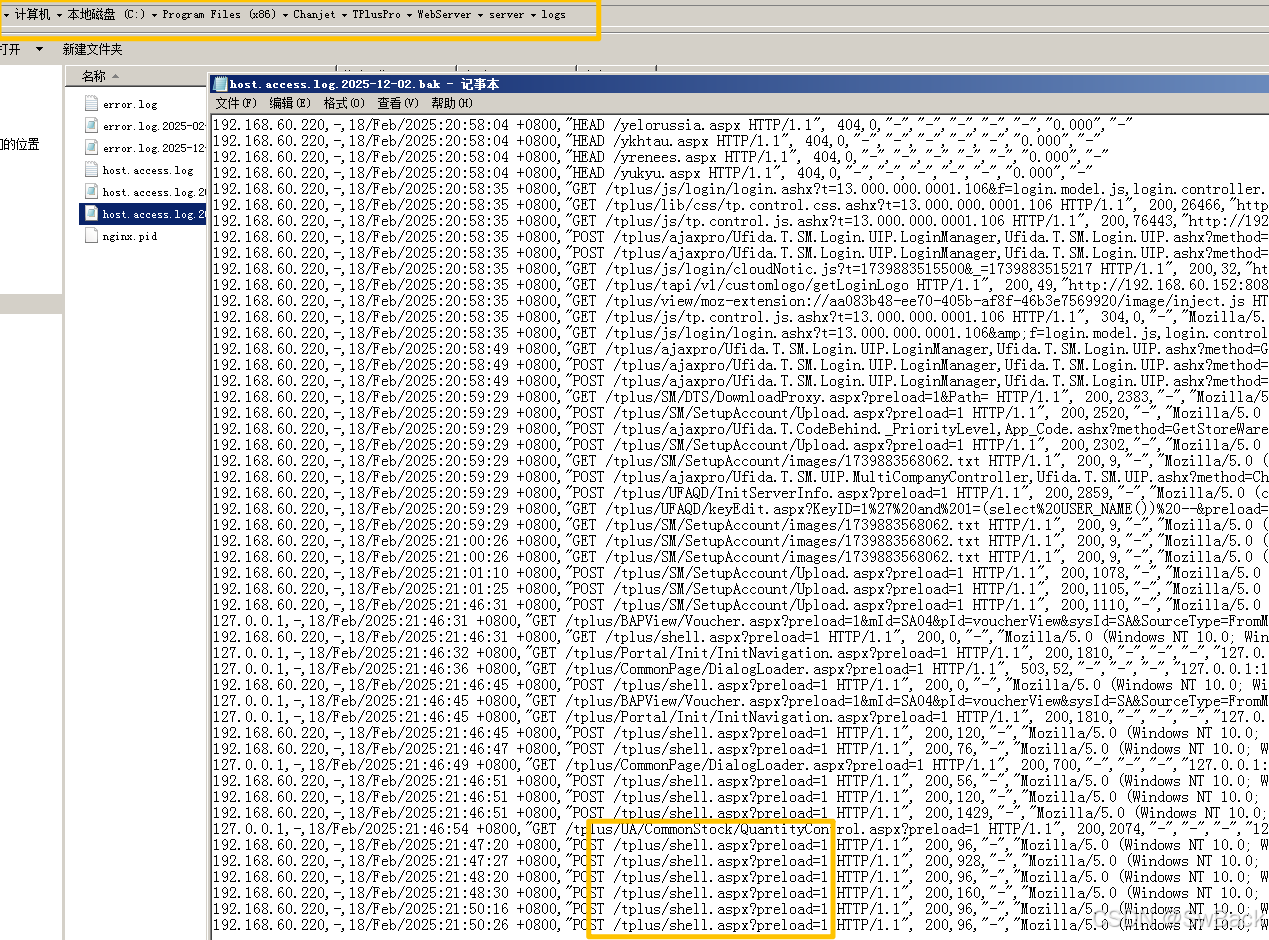Expand the arrow after 本地磁盘 (C:)
The width and height of the screenshot is (1269, 940).
pos(154,15)
